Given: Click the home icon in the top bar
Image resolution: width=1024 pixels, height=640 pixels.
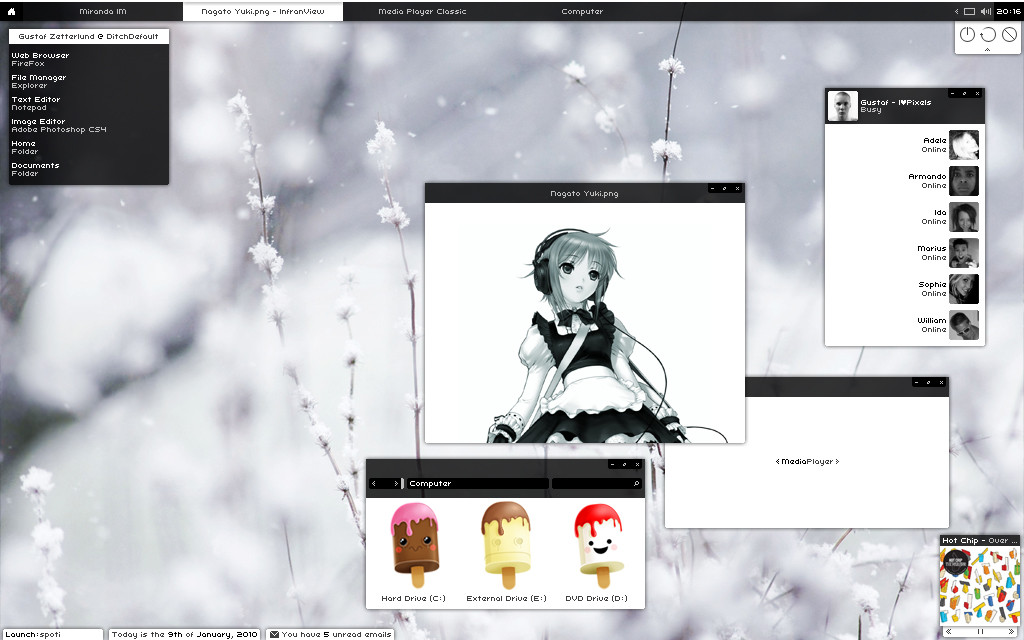Looking at the screenshot, I should pos(11,11).
